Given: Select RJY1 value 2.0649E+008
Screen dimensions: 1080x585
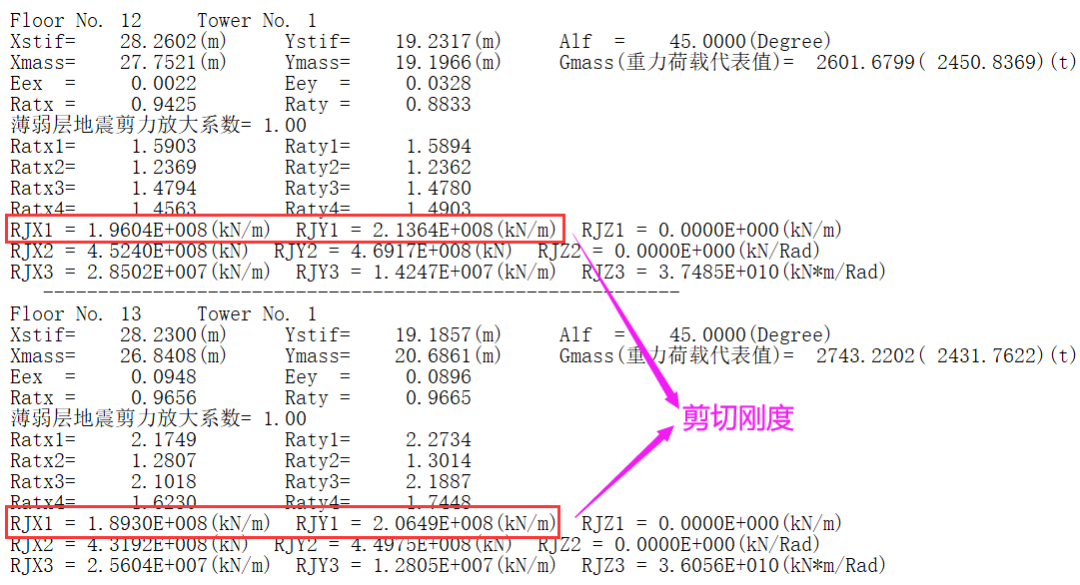Looking at the screenshot, I should pyautogui.click(x=433, y=524).
